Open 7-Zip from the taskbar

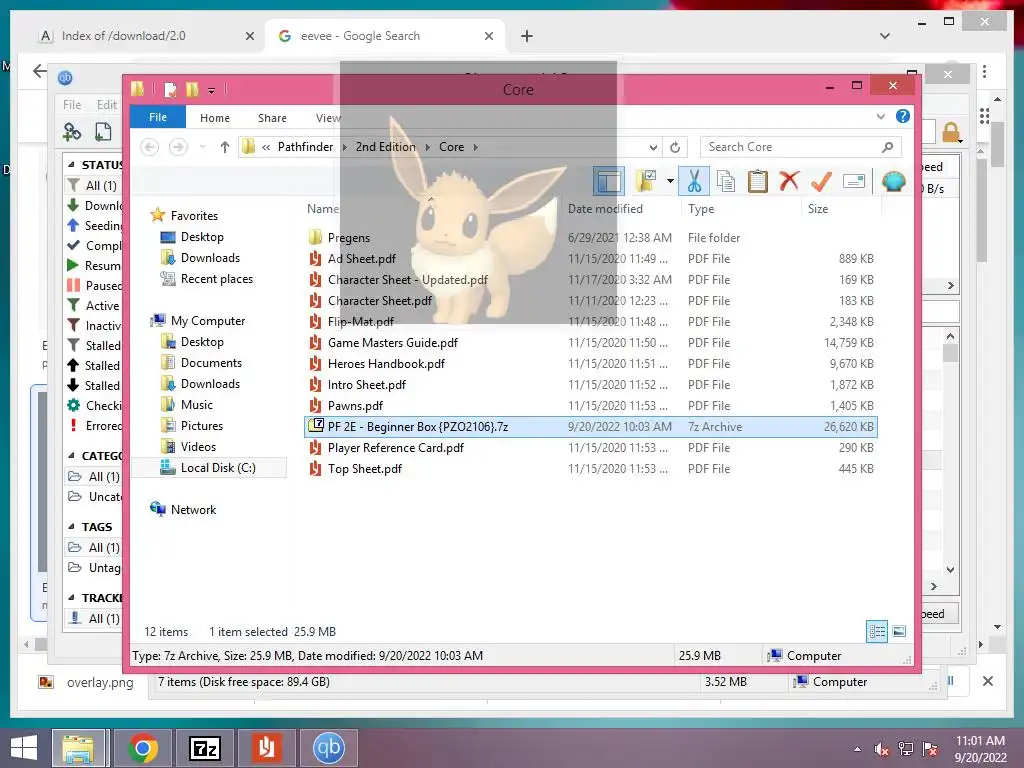point(204,748)
